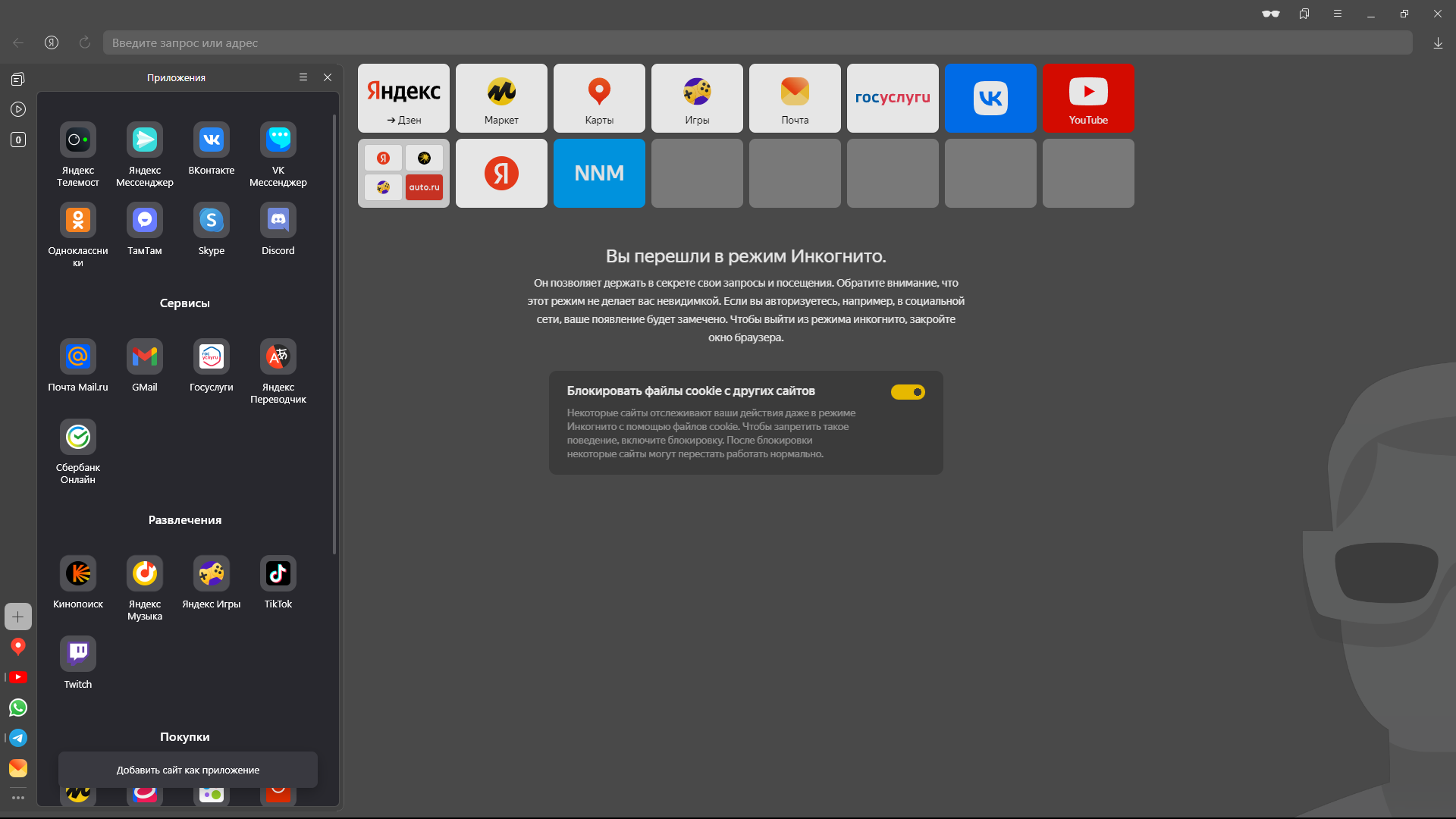Screen dimensions: 1456x819
Task: Close the Приложения panel
Action: coord(328,77)
